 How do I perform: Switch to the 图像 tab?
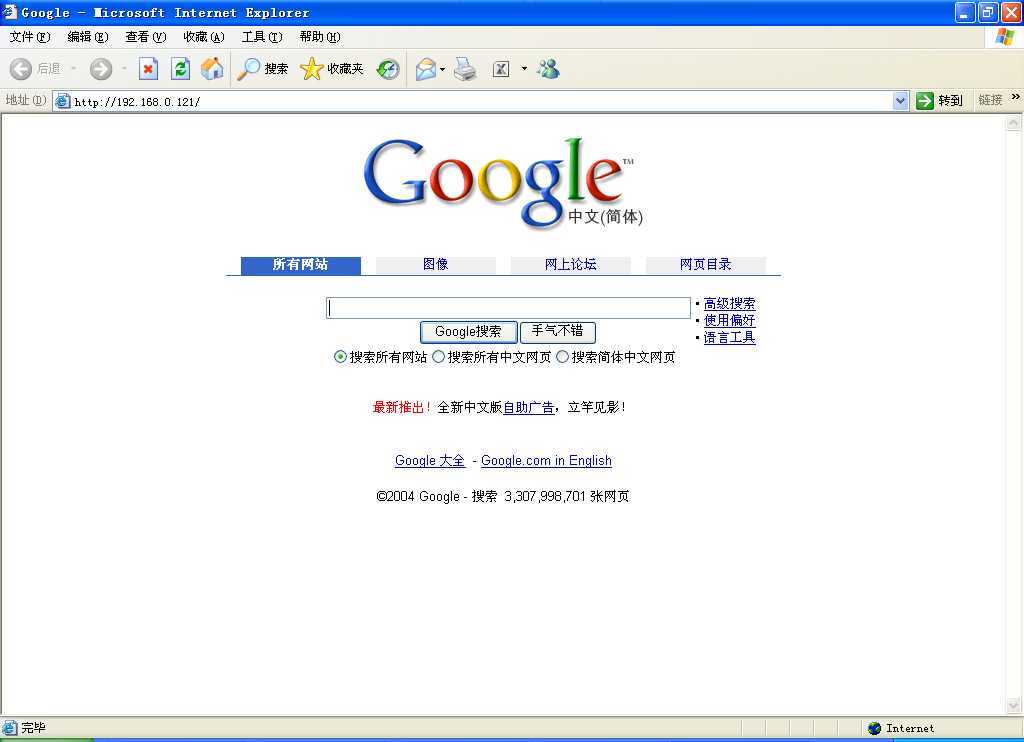[436, 265]
